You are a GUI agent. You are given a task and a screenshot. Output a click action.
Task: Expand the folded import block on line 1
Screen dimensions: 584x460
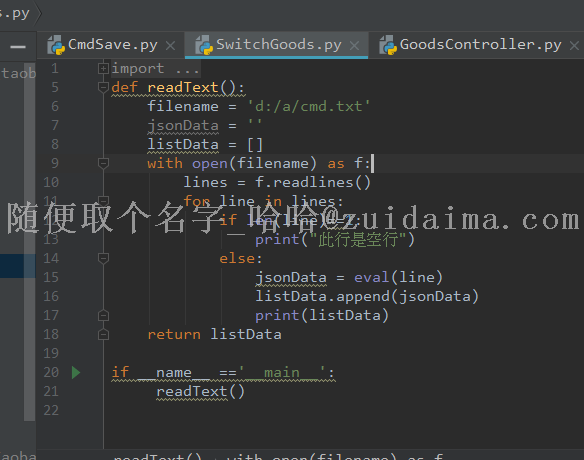[x=103, y=69]
